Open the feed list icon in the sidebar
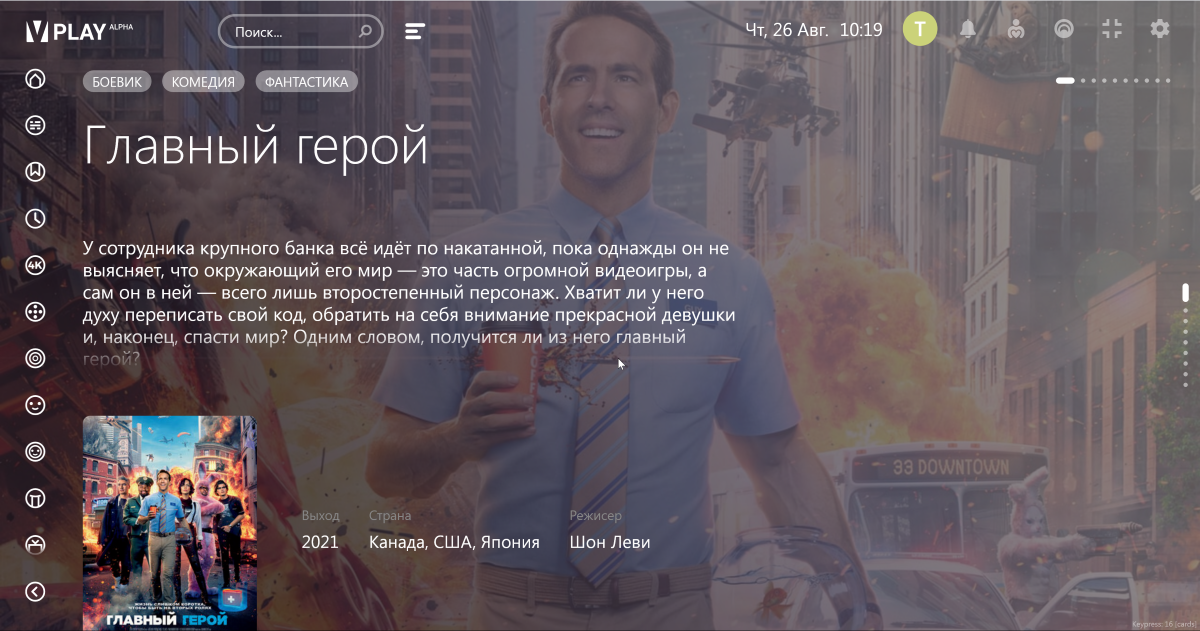 point(35,125)
